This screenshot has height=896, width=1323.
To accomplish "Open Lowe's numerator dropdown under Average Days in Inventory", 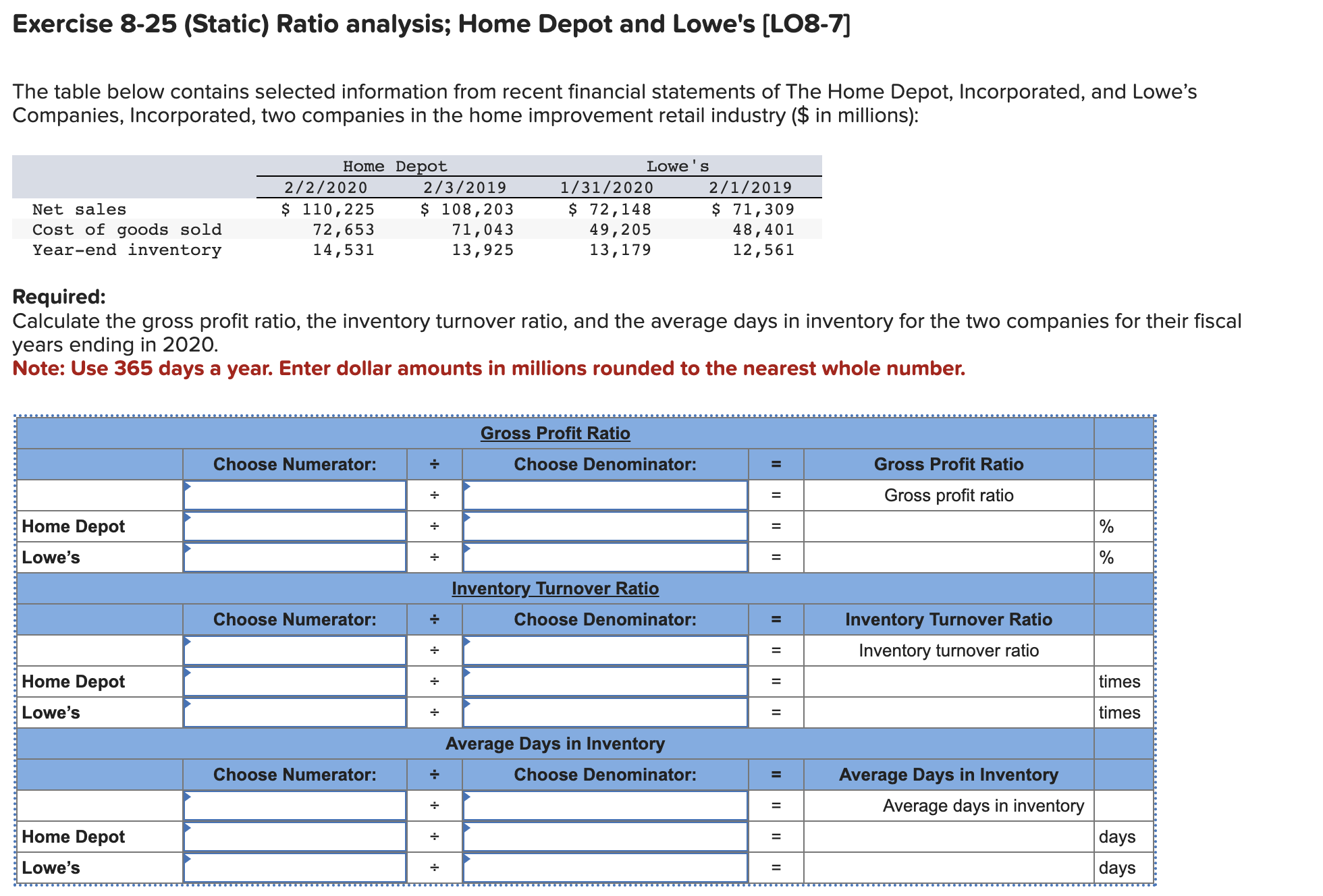I will pos(295,868).
